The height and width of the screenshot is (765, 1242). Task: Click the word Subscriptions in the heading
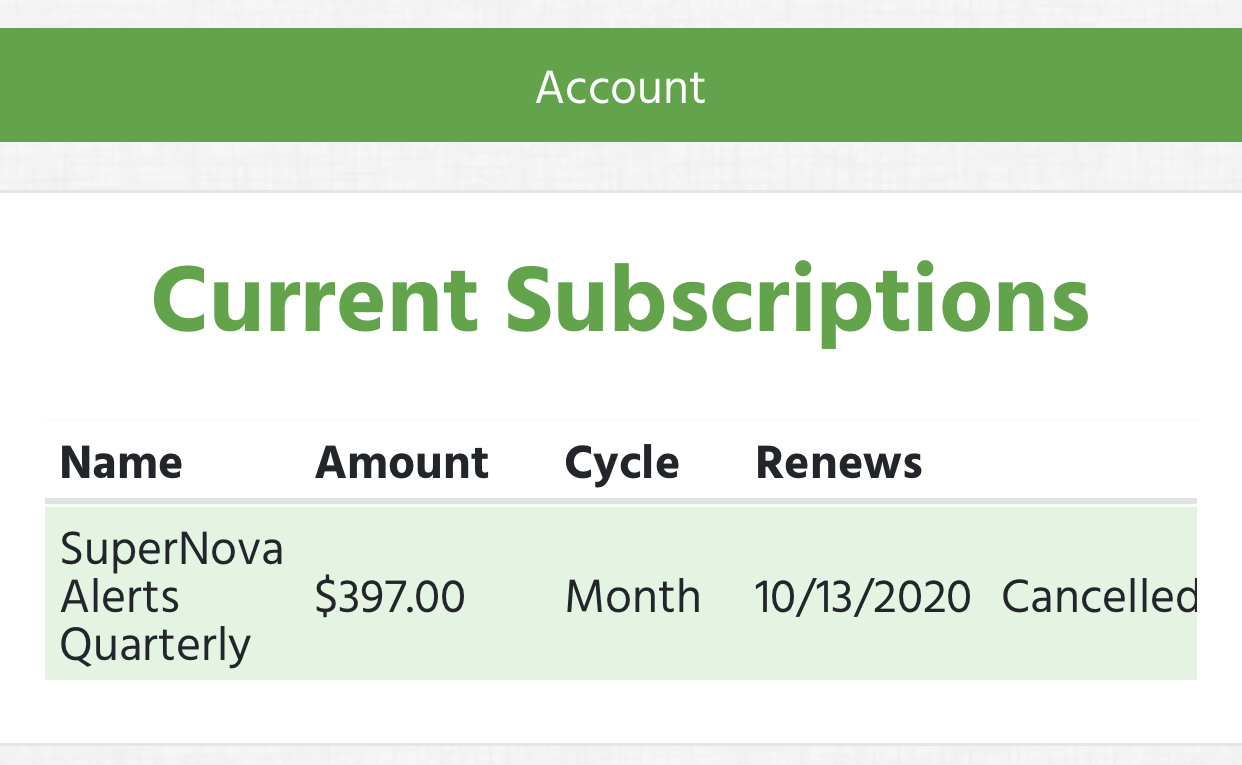coord(797,300)
